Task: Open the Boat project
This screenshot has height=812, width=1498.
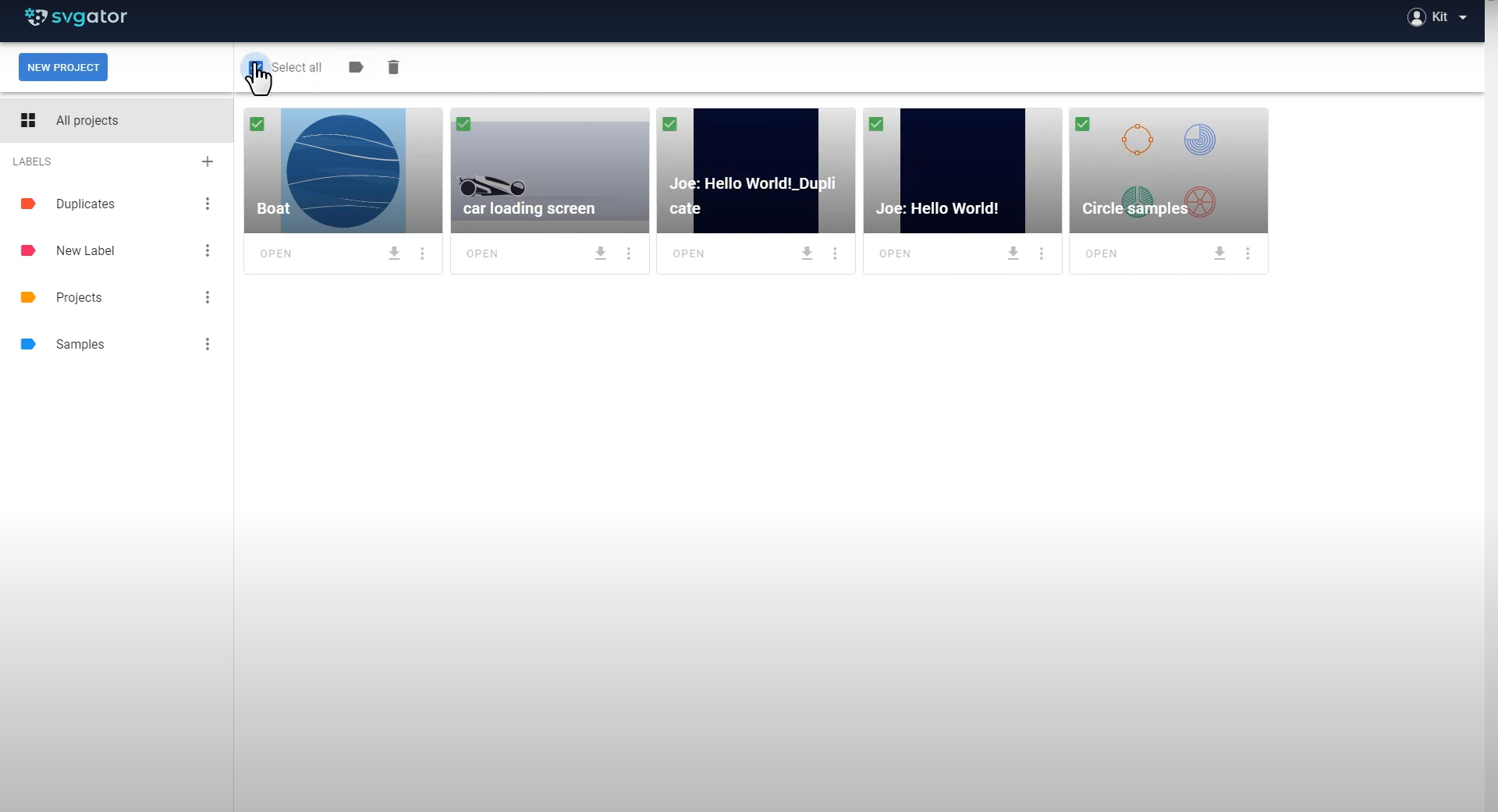Action: tap(275, 254)
